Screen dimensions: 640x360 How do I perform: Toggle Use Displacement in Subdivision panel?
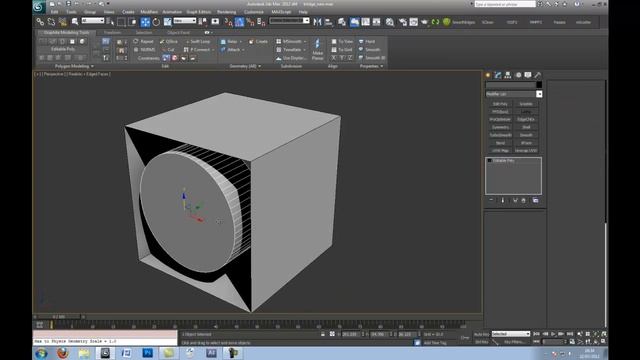coord(290,58)
